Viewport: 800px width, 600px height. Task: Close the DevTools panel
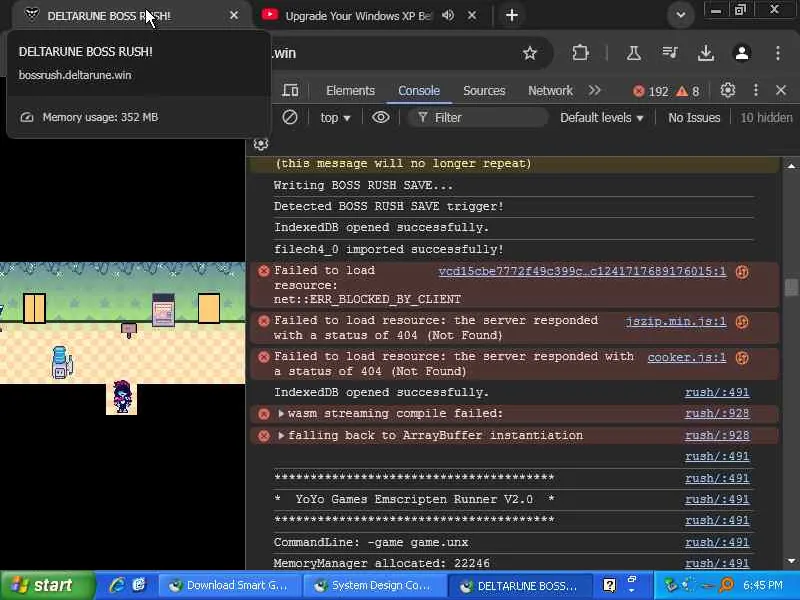tap(781, 90)
